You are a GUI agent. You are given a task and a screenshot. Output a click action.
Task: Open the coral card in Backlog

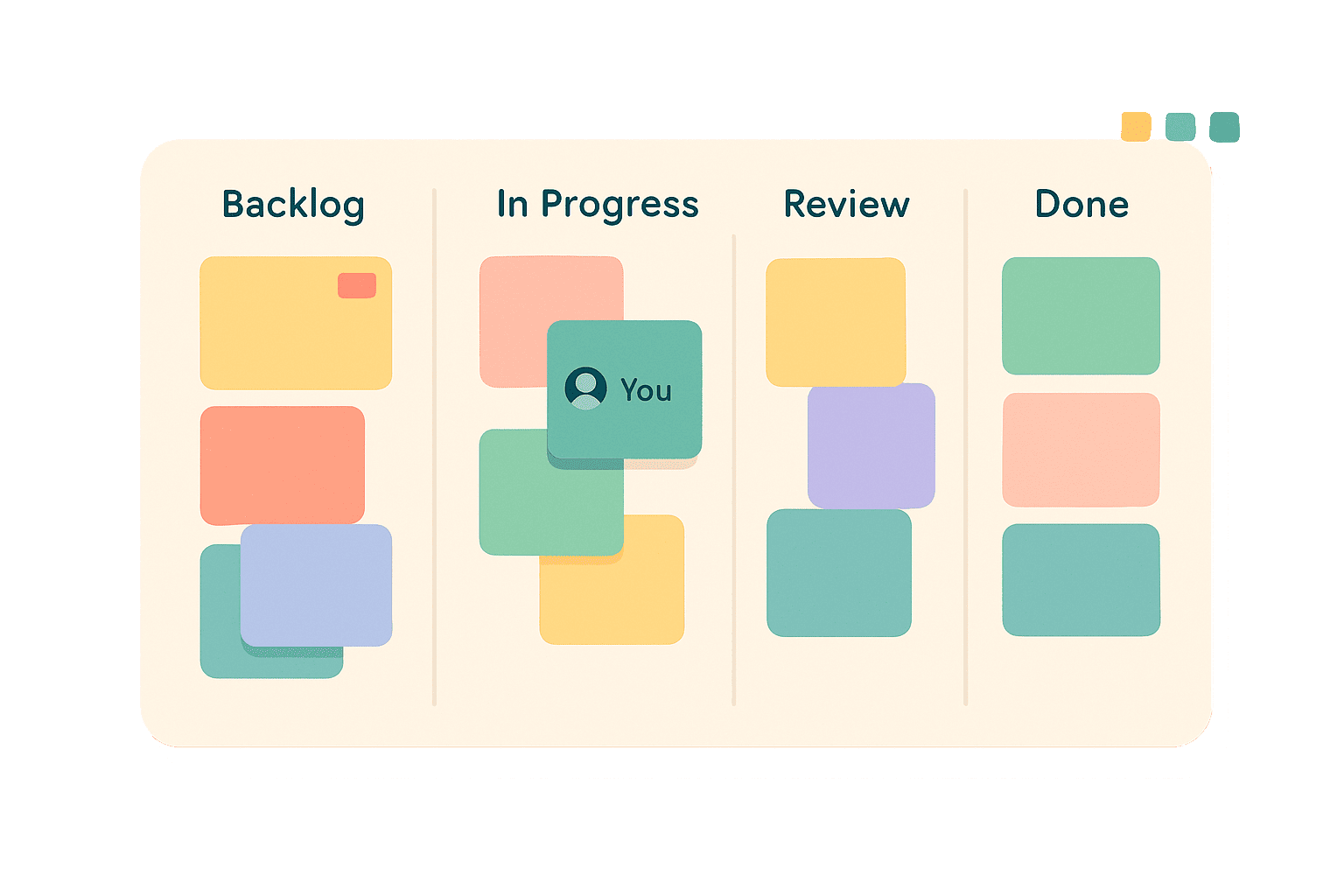pyautogui.click(x=282, y=464)
